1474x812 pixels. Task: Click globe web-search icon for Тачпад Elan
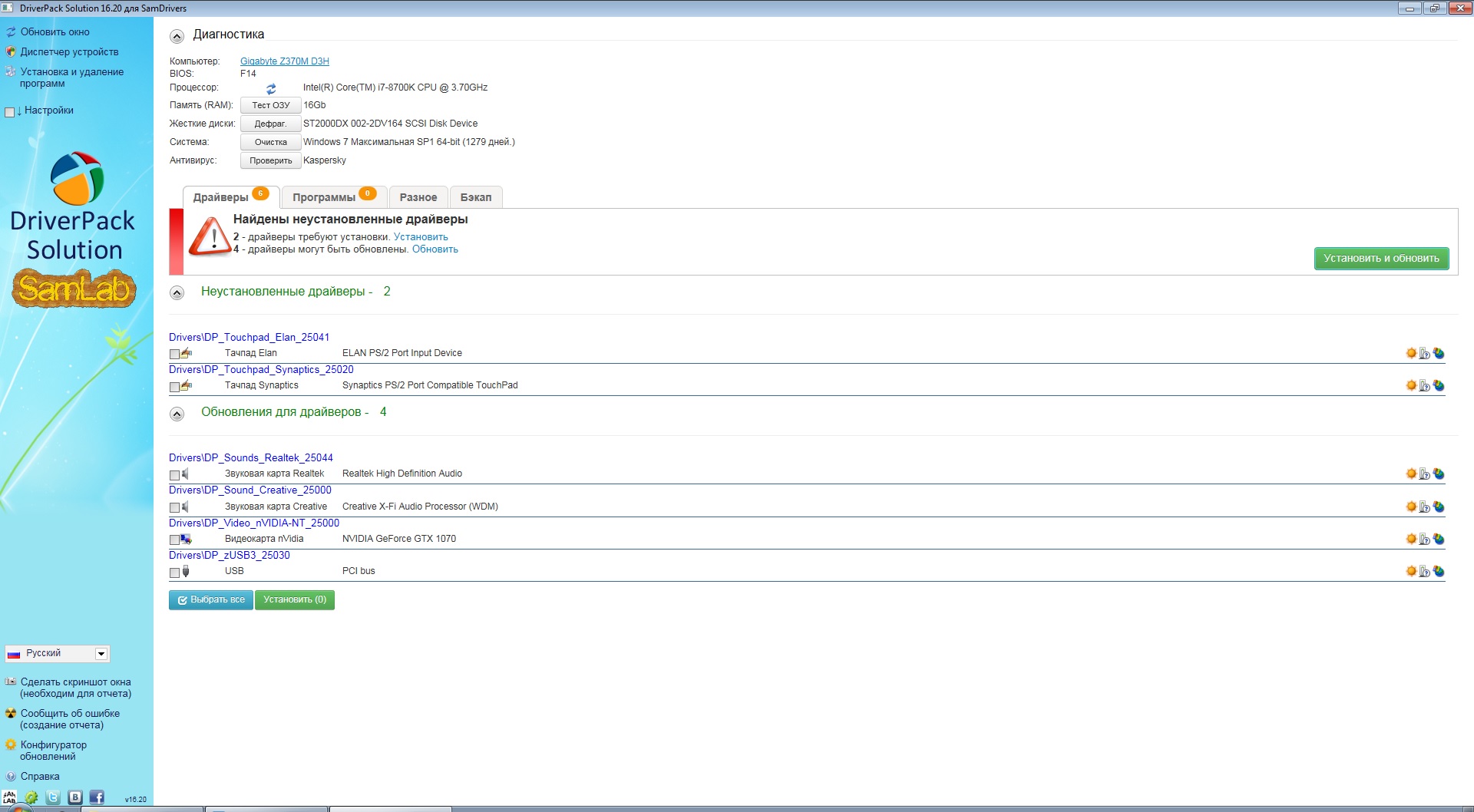coord(1439,353)
